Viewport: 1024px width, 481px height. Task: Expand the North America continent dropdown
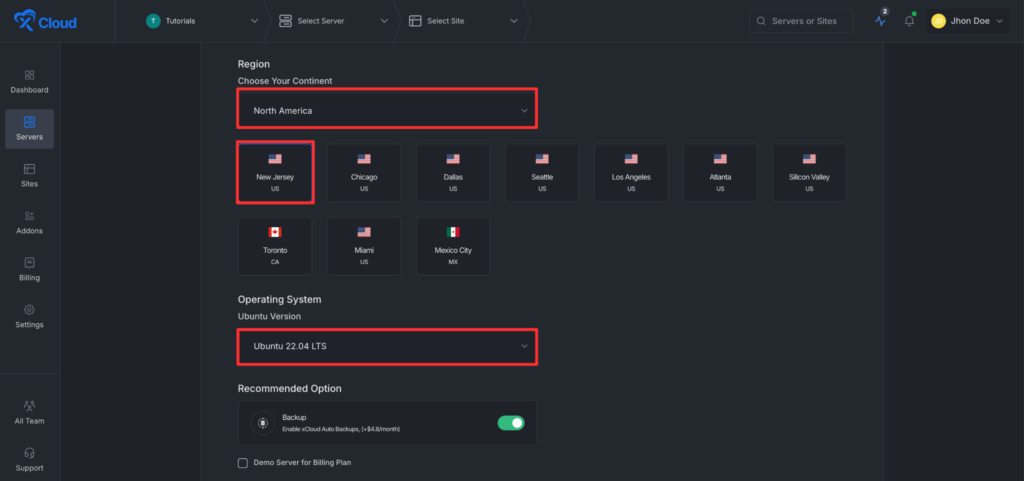point(387,110)
